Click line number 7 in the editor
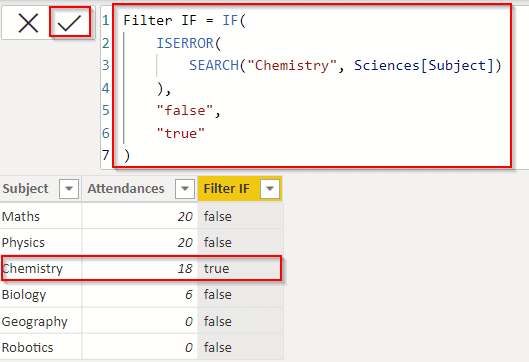The image size is (529, 362). point(106,155)
